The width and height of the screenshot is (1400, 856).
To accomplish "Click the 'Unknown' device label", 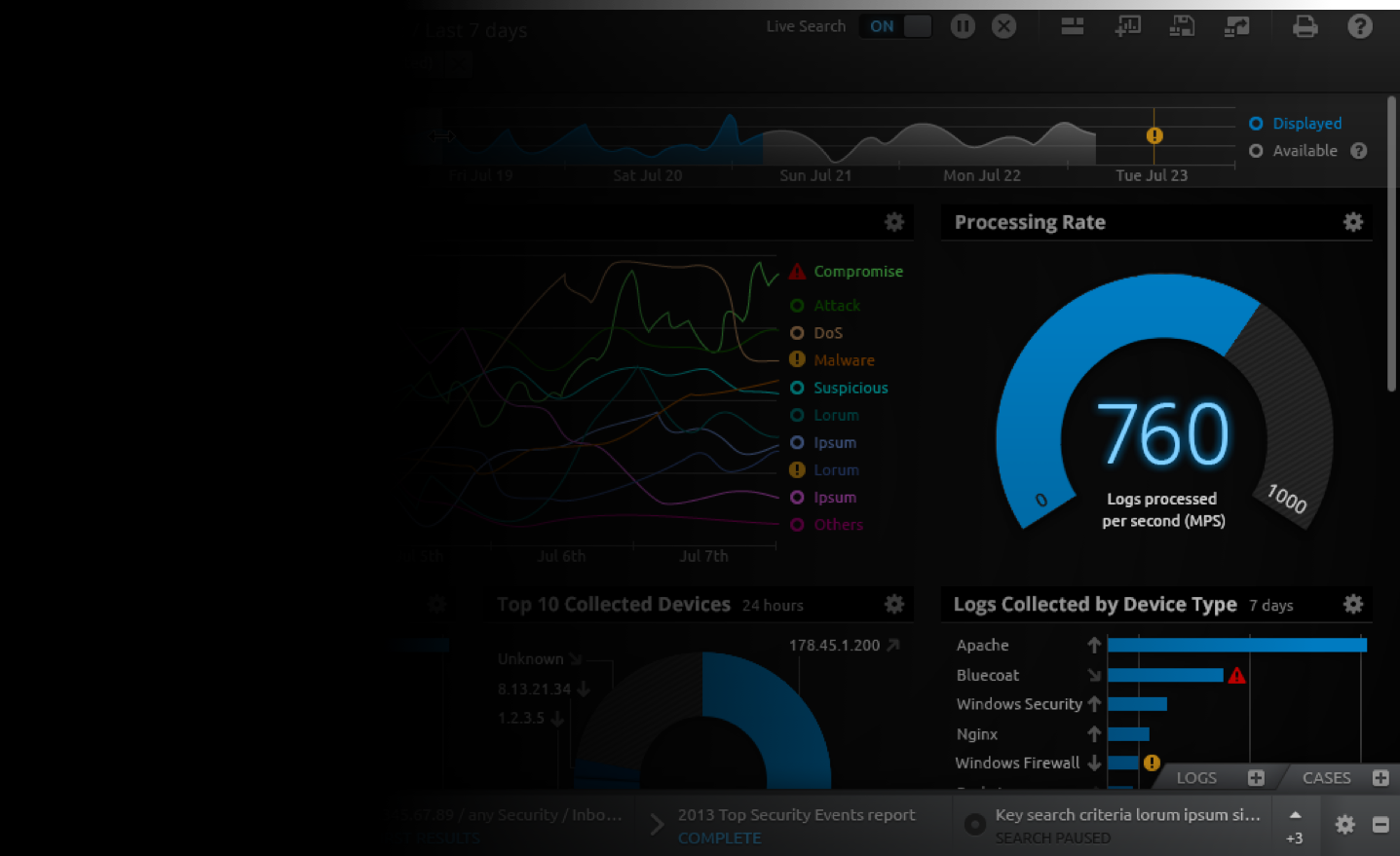I will tap(530, 659).
